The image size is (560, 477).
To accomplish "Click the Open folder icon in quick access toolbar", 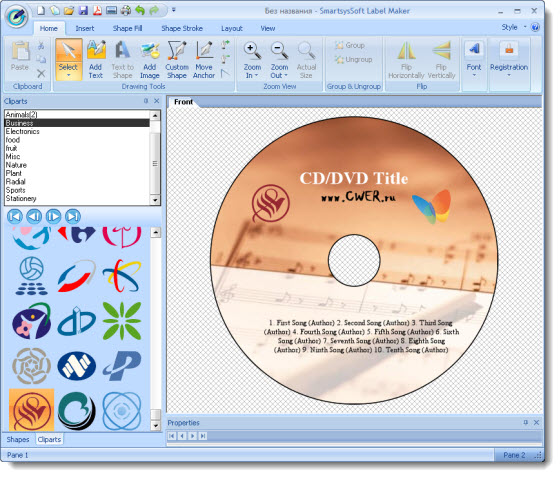I will 69,10.
